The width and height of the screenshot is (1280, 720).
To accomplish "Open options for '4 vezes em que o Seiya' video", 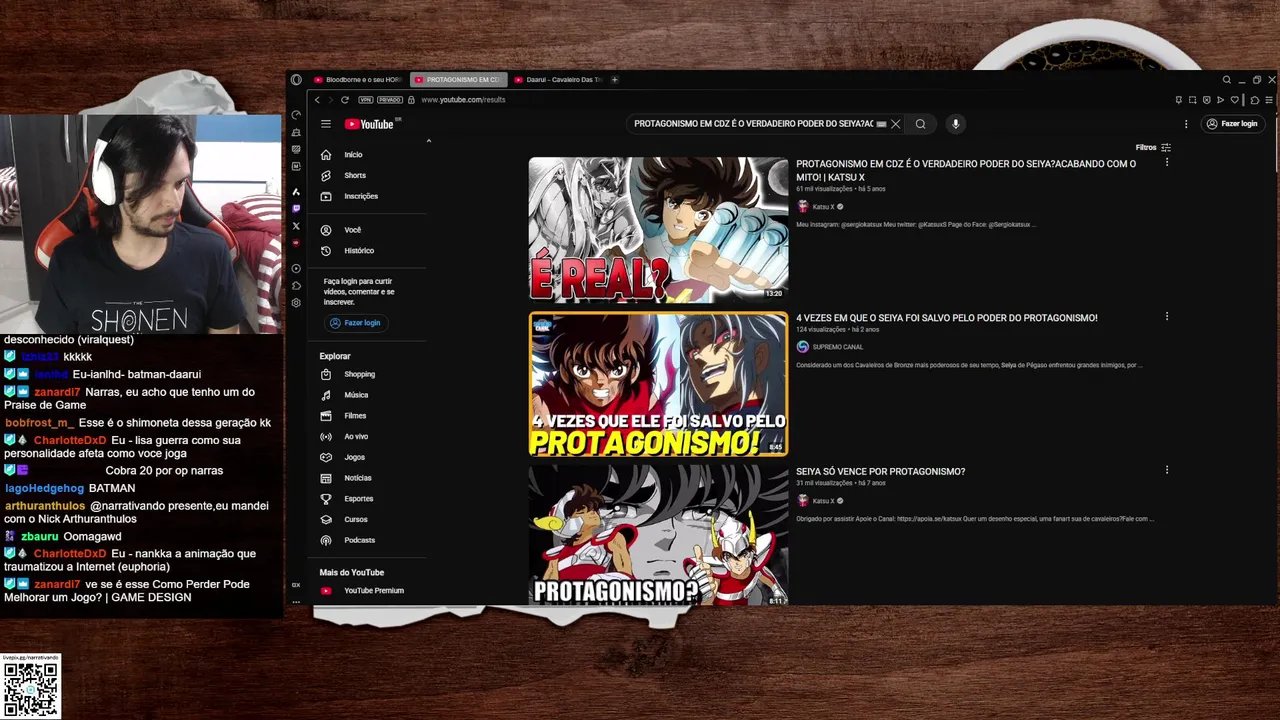I will [1166, 317].
